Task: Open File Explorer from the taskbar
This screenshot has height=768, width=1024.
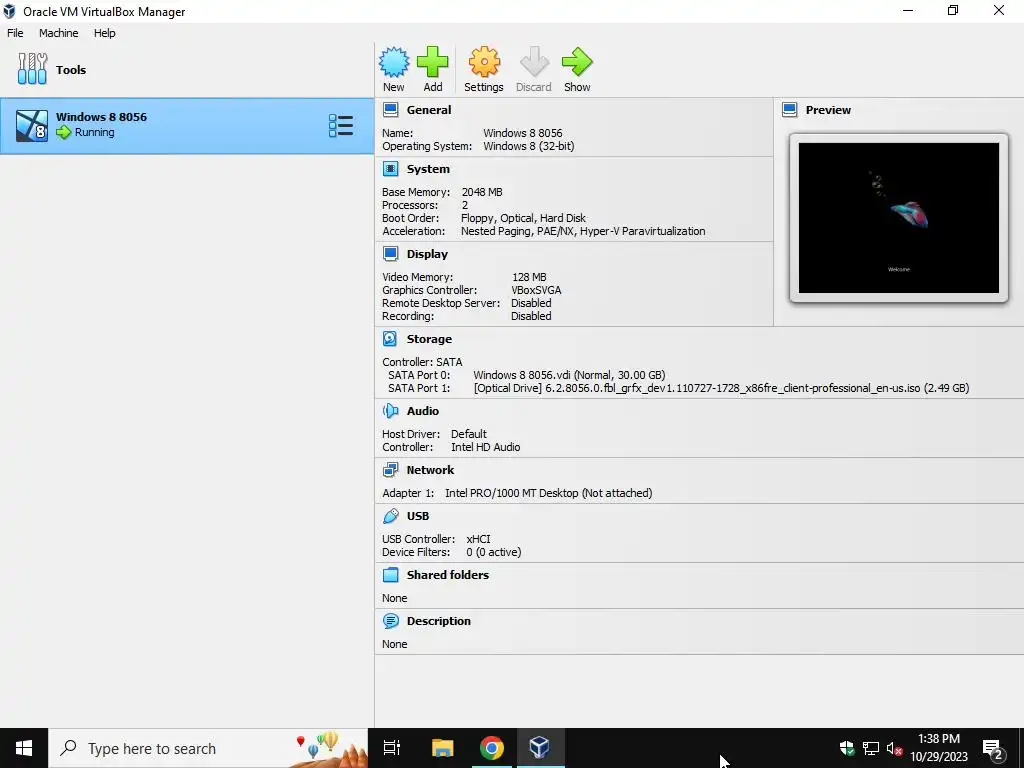Action: (442, 748)
